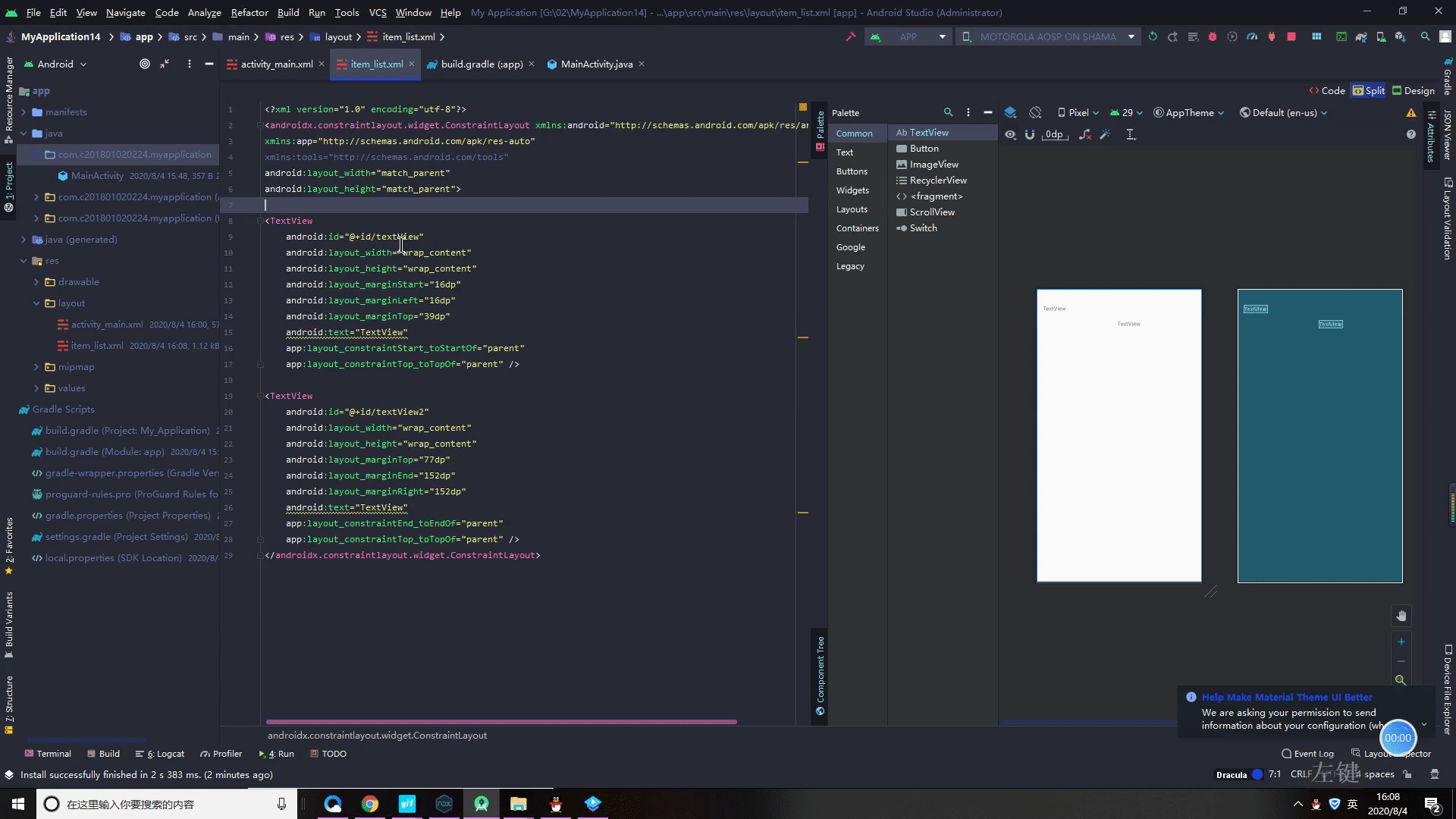This screenshot has width=1456, height=819.
Task: Toggle the Layout Inspector panel
Action: (x=1394, y=753)
